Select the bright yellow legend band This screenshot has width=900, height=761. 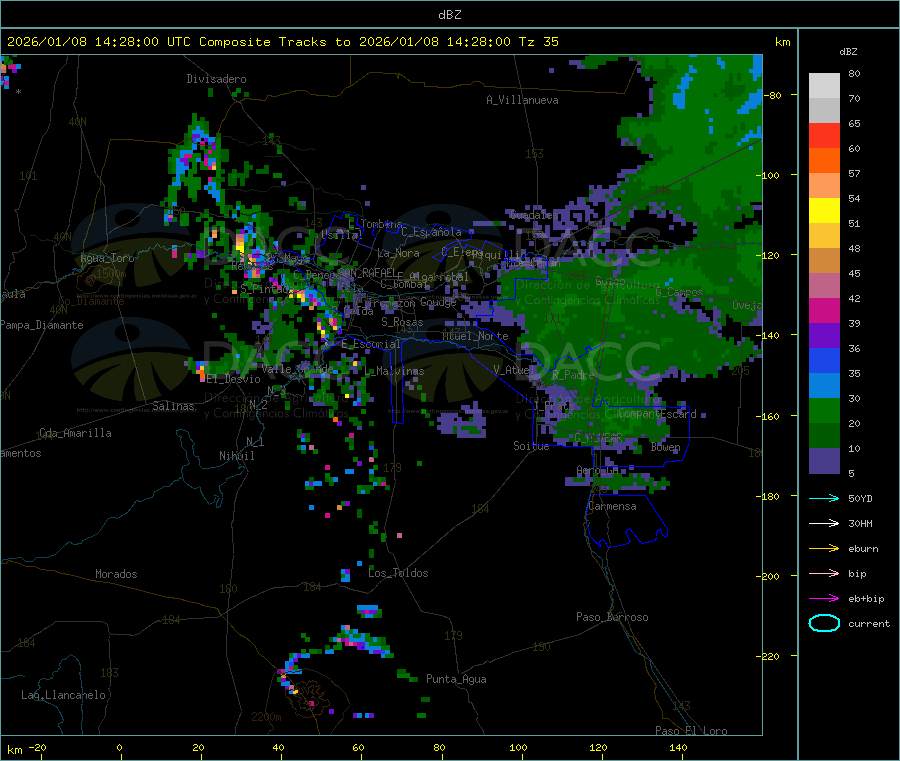tap(824, 211)
